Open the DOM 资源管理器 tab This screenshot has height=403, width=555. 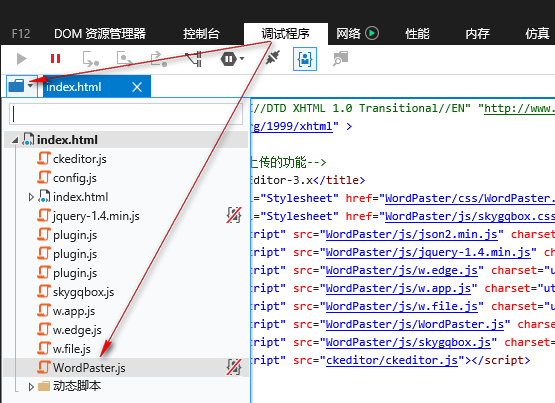coord(100,34)
